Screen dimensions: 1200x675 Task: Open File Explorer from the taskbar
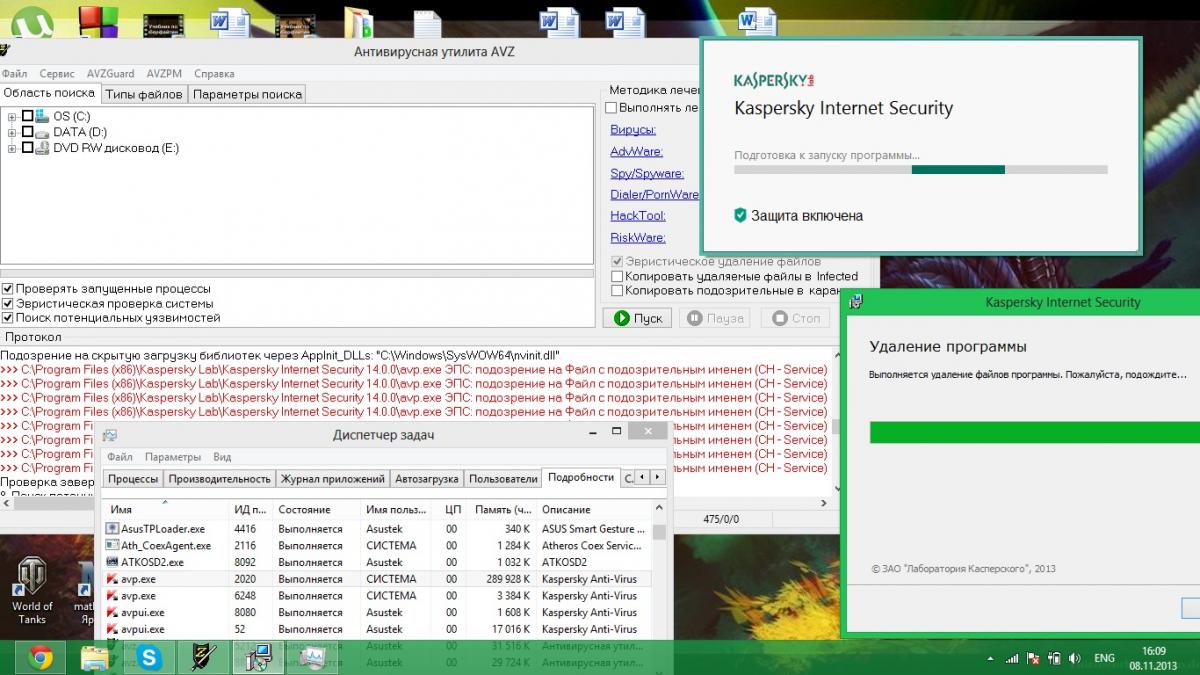95,657
